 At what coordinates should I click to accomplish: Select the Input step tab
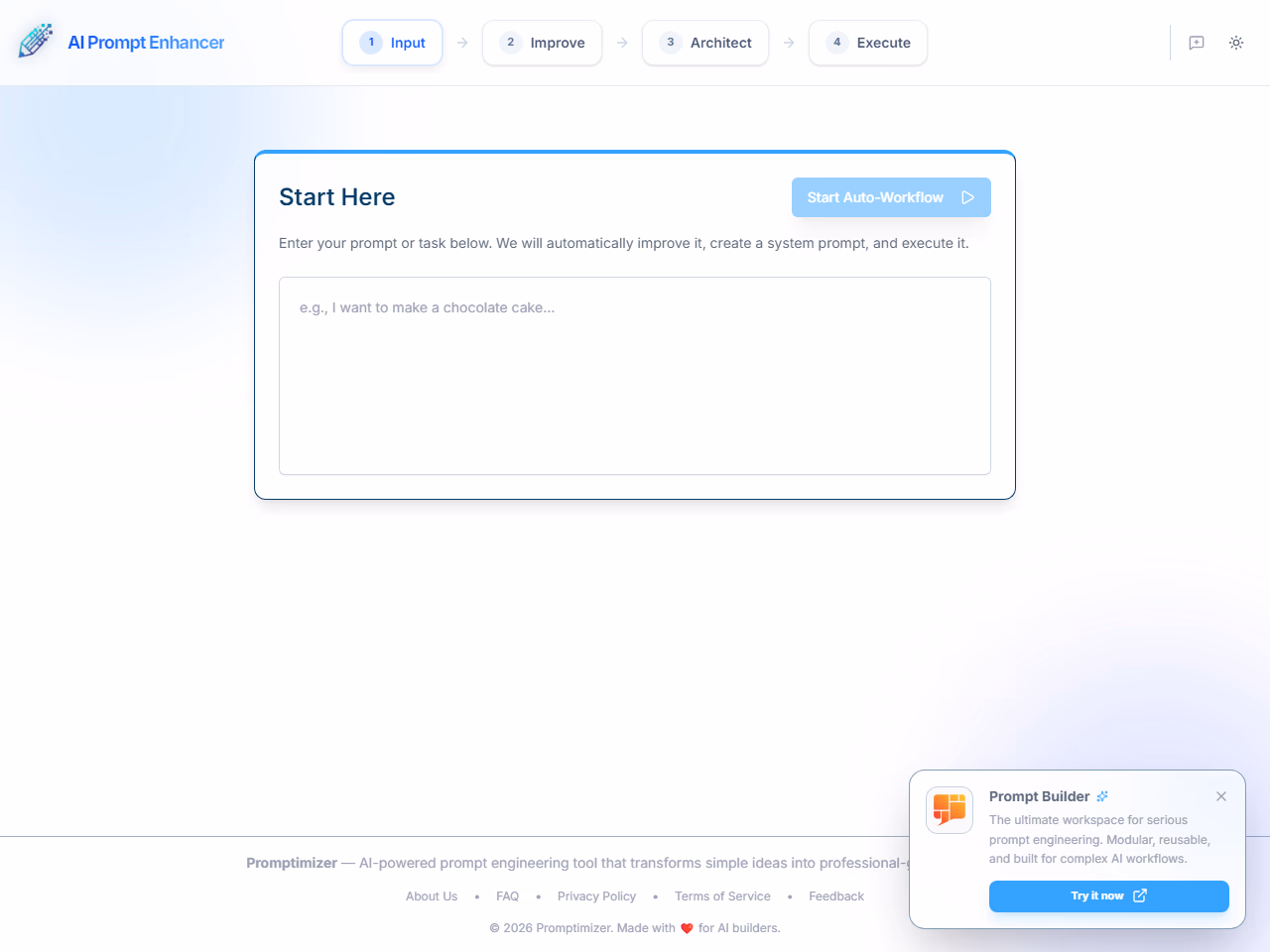coord(393,43)
